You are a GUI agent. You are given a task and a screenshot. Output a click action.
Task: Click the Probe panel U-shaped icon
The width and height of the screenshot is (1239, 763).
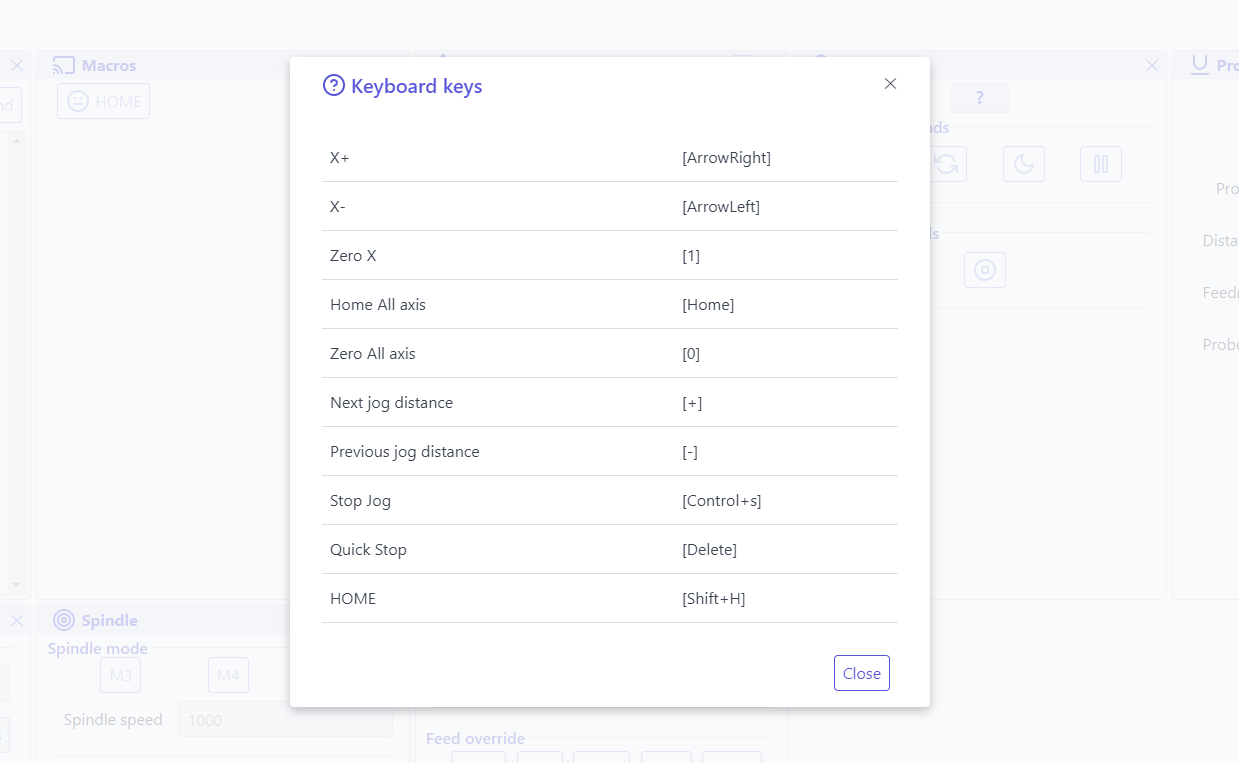click(1200, 66)
